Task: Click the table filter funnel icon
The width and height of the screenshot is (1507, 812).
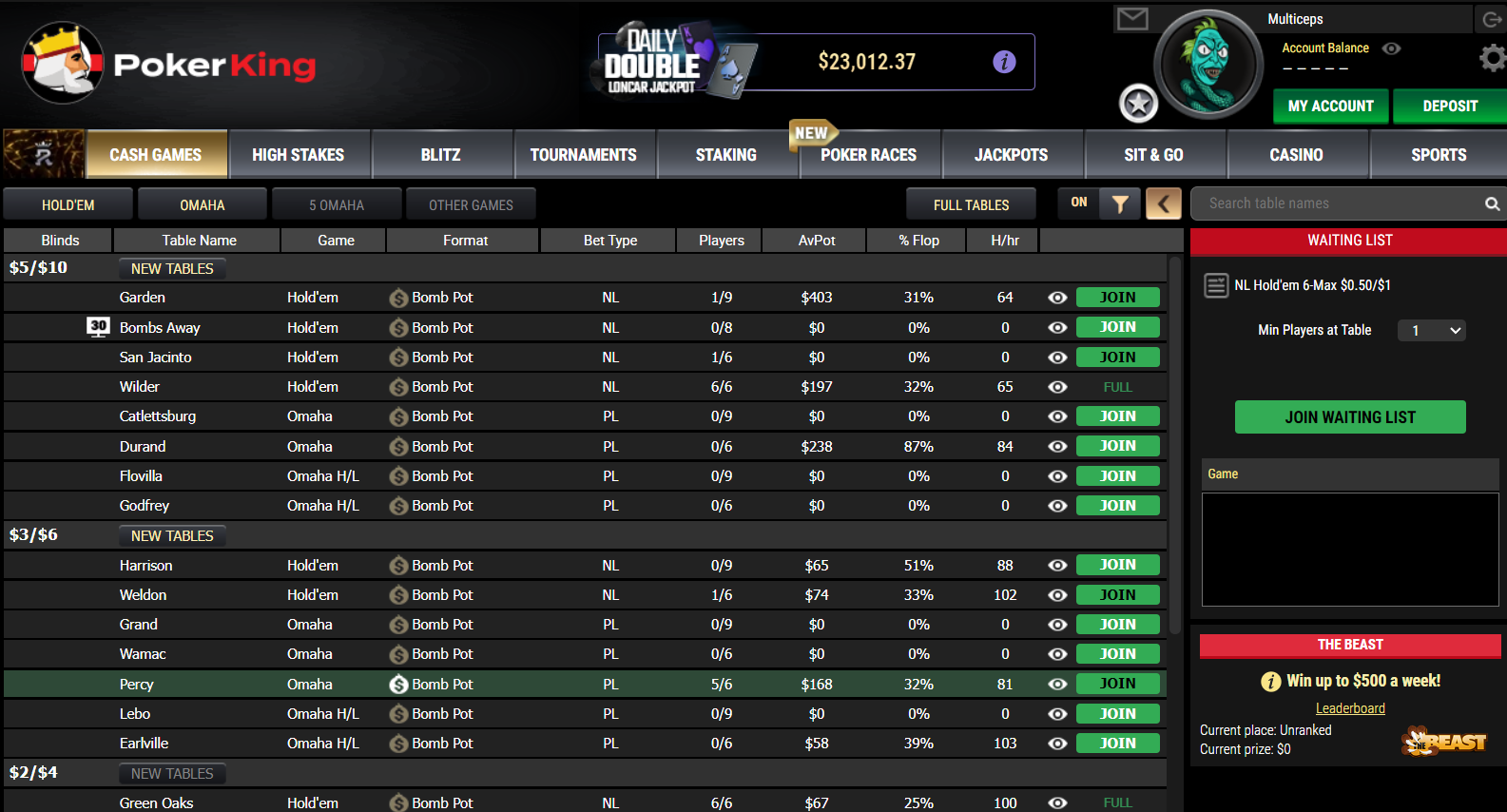Action: click(1120, 203)
